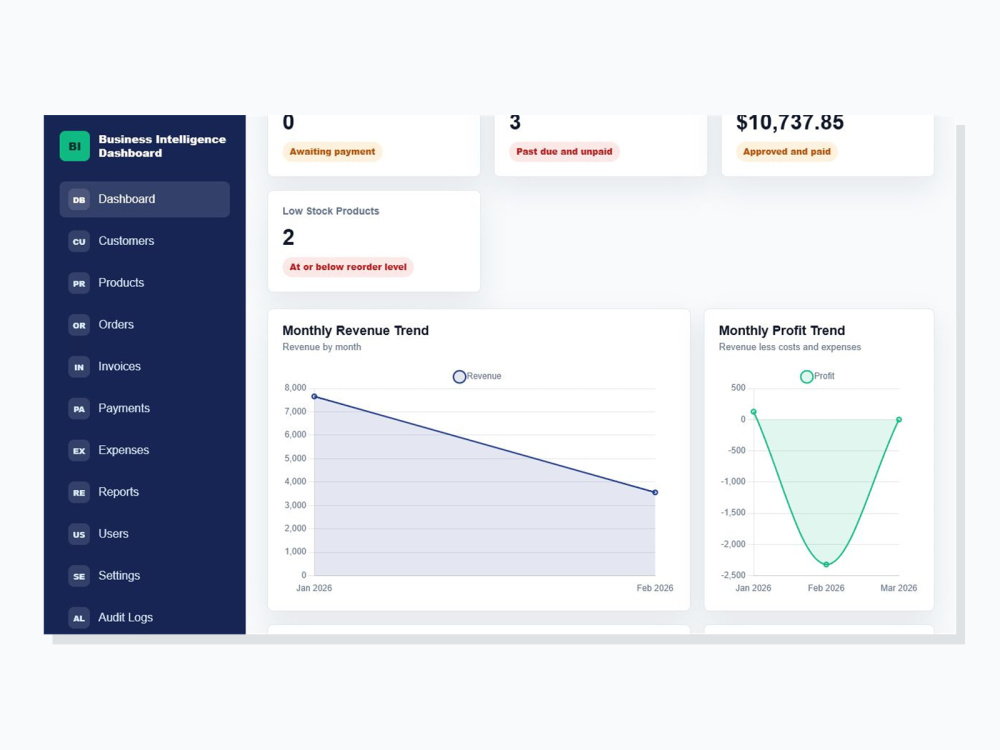1000x750 pixels.
Task: Click the PA icon beside Payments
Action: pos(79,409)
